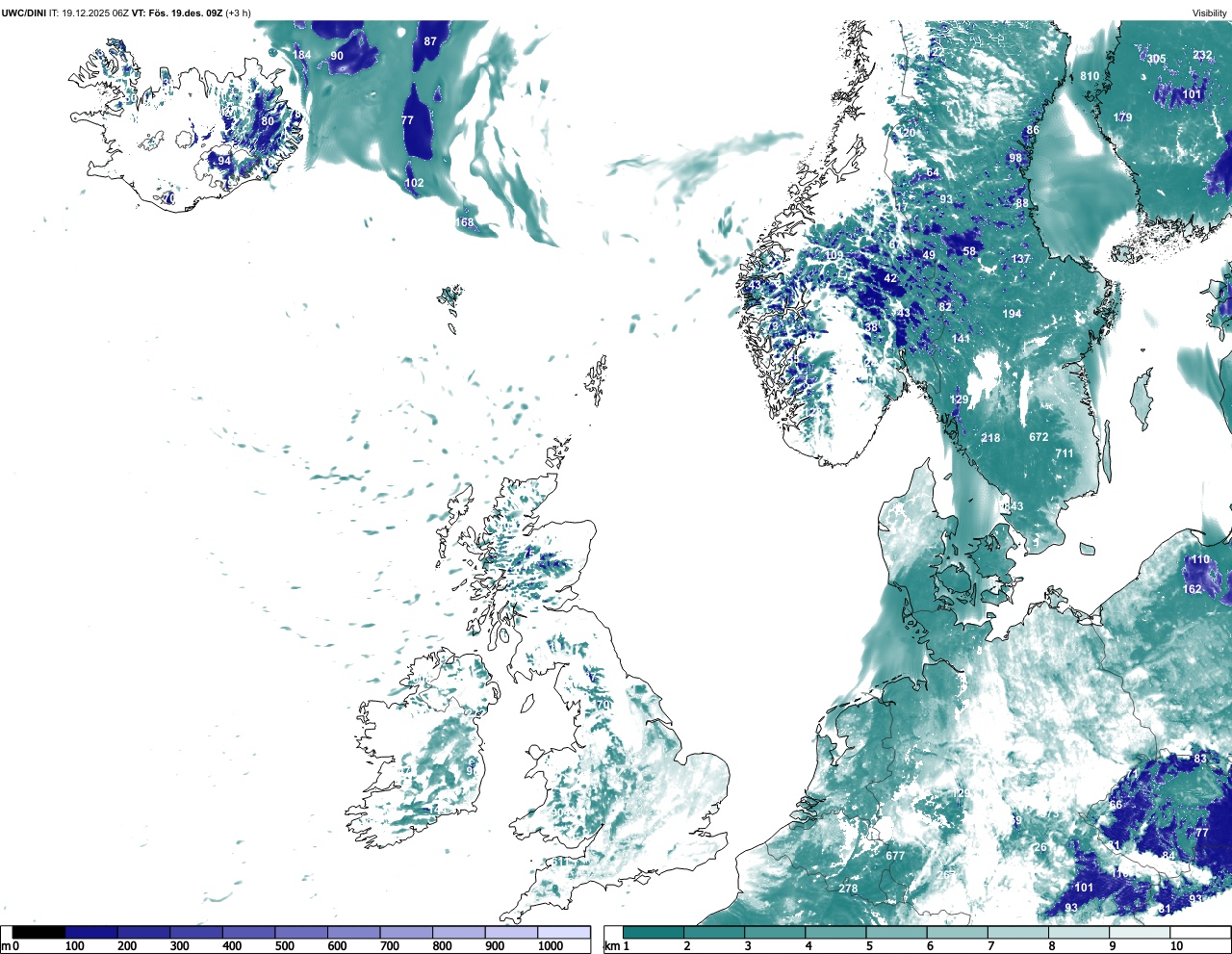The width and height of the screenshot is (1232, 954).
Task: Click the valid time 'Fös. 19.des. 09Z'
Action: click(x=185, y=13)
